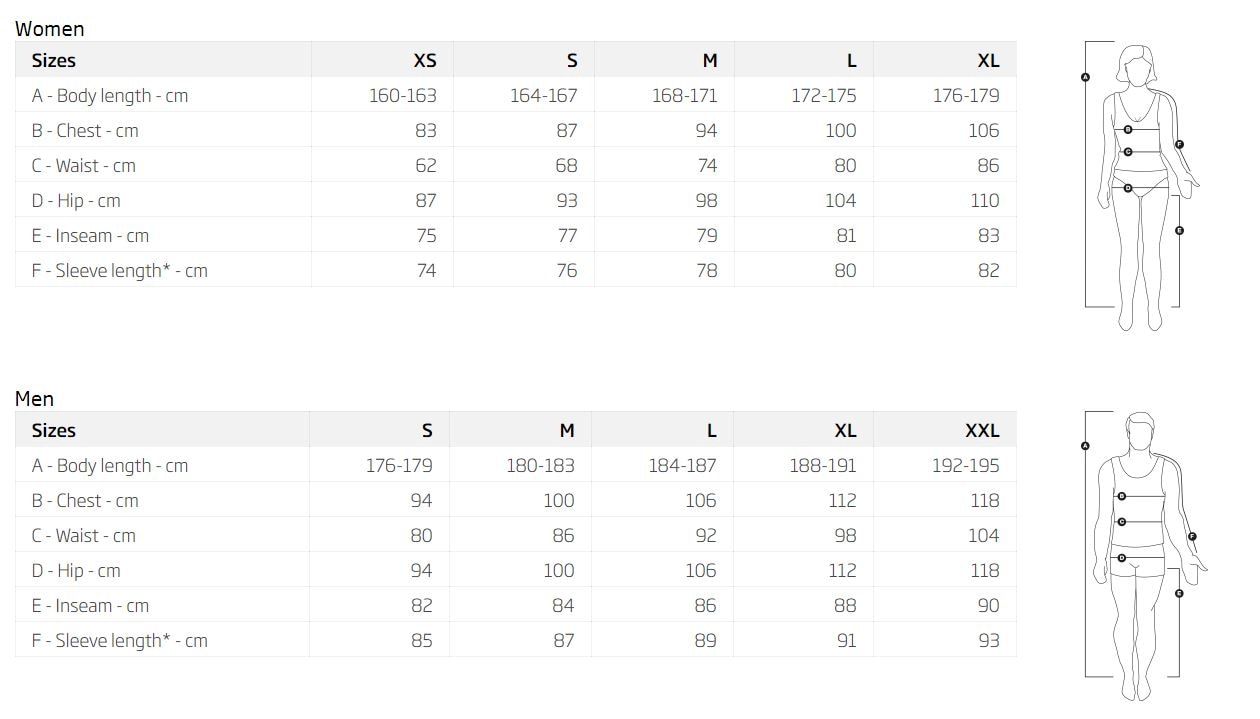This screenshot has width=1260, height=719.
Task: Click the Women heading
Action: coord(50,29)
